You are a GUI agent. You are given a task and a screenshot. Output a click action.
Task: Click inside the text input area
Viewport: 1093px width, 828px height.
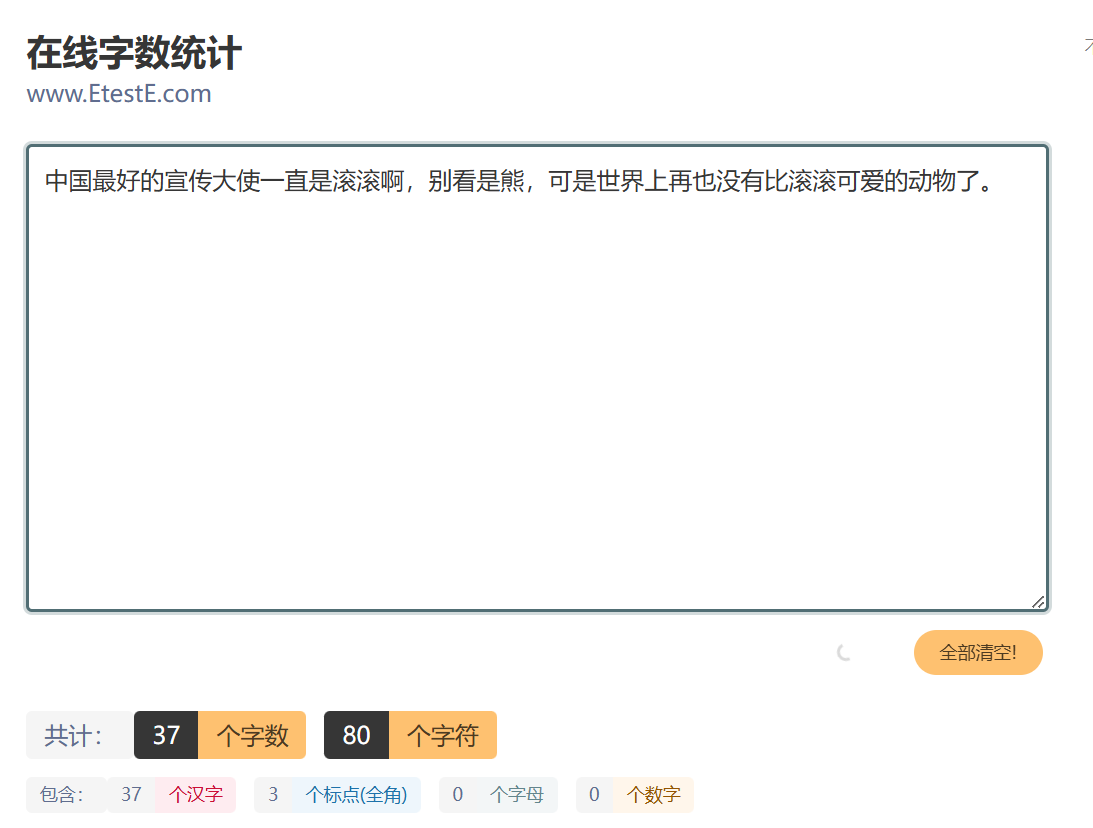(x=537, y=378)
